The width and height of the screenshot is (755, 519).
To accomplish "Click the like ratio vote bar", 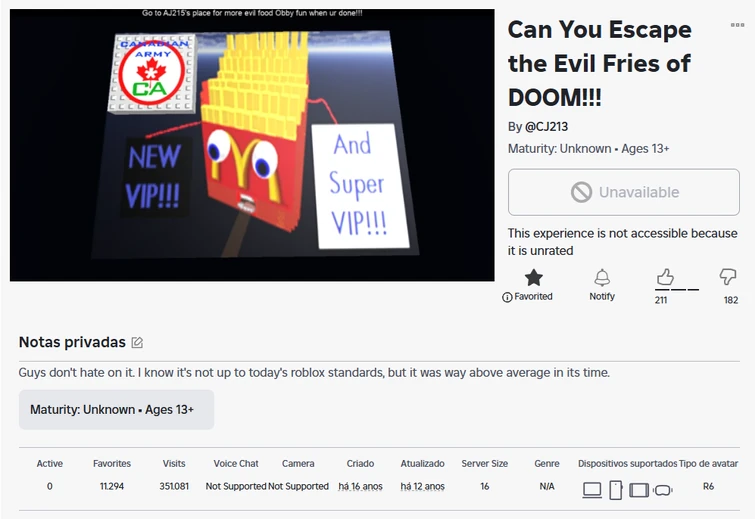I will pyautogui.click(x=677, y=290).
